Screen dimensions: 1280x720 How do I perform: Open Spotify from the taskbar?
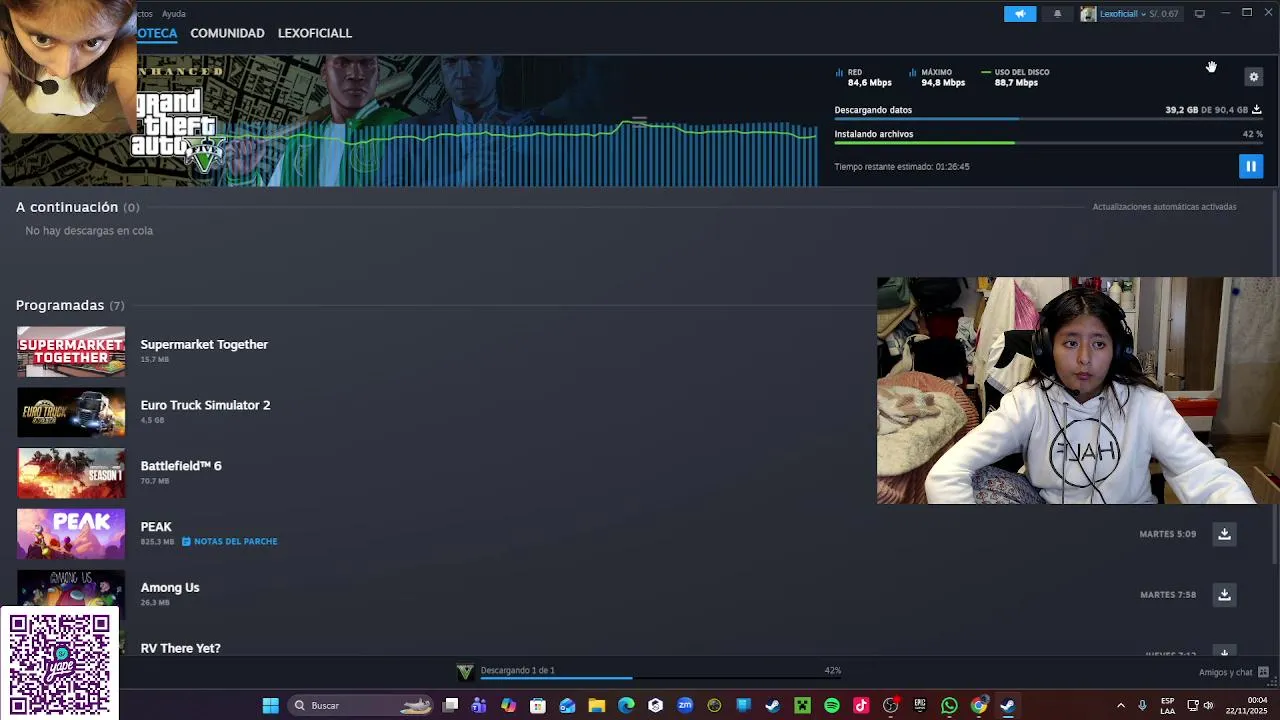click(x=832, y=706)
